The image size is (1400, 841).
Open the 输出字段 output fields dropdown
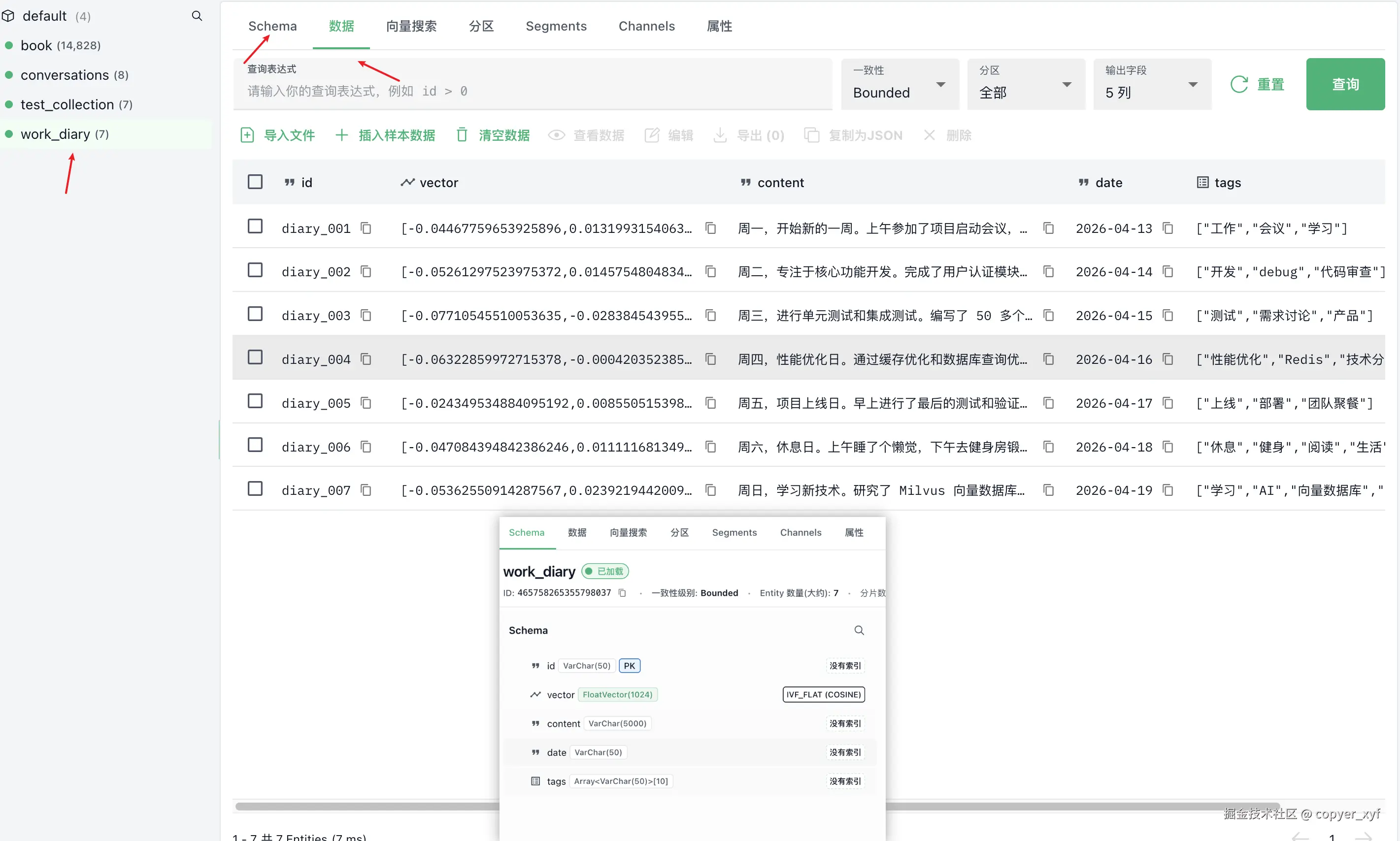(1152, 84)
